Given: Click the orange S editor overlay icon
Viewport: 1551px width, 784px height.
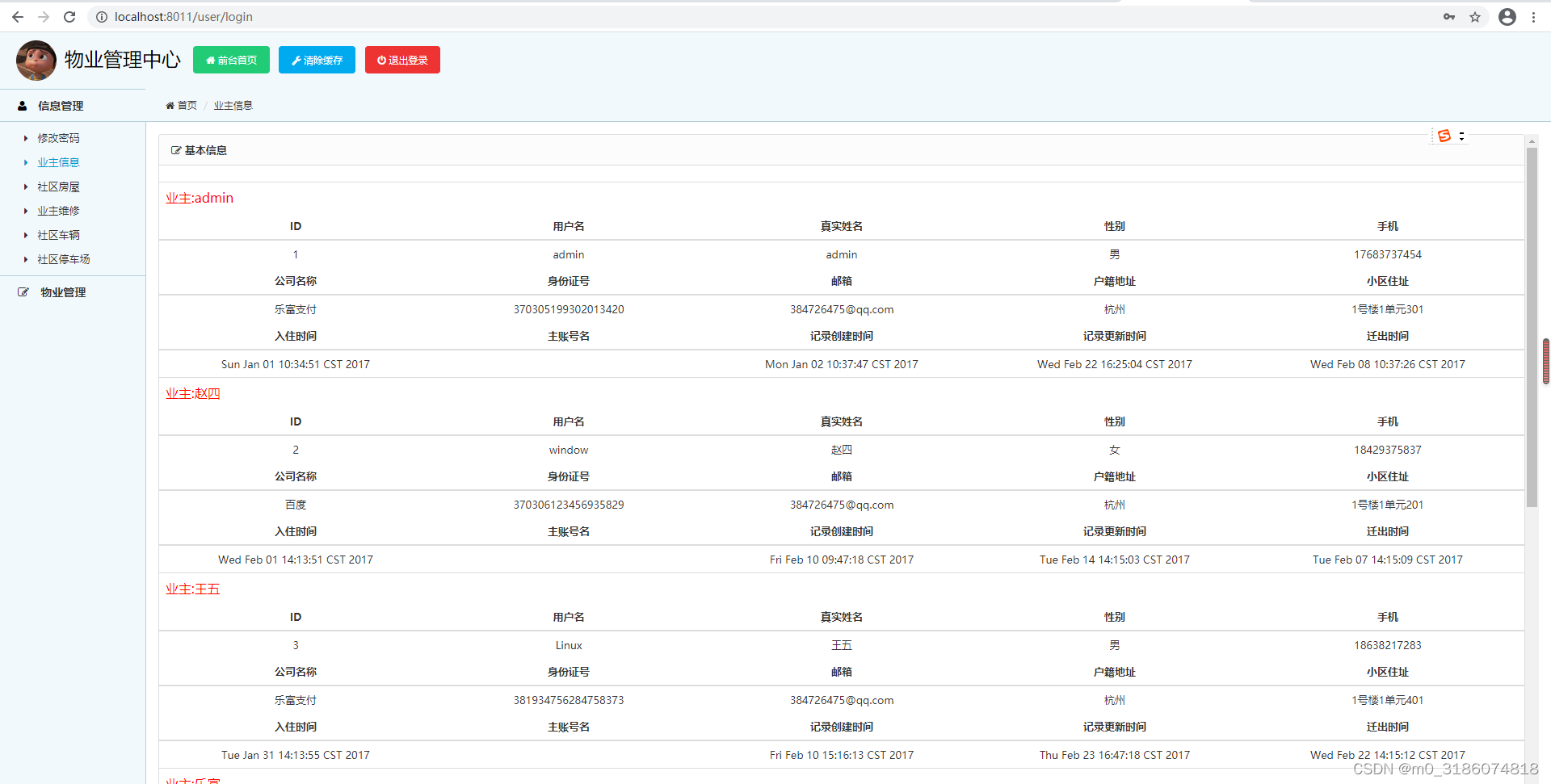Looking at the screenshot, I should [1445, 136].
